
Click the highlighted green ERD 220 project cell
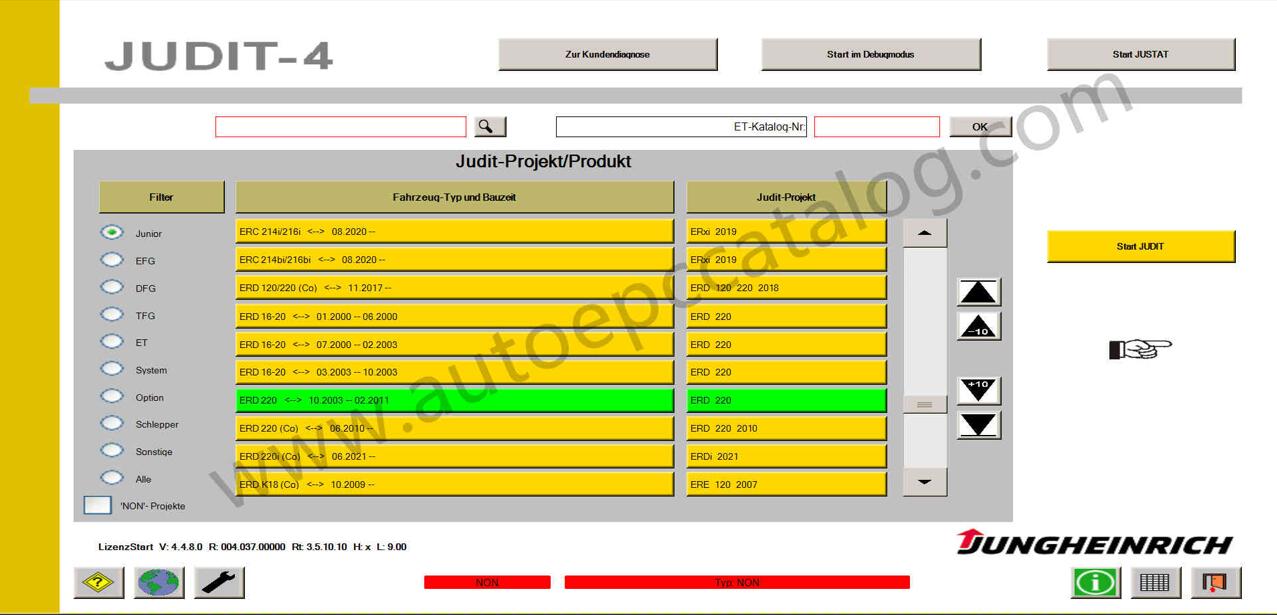(787, 400)
